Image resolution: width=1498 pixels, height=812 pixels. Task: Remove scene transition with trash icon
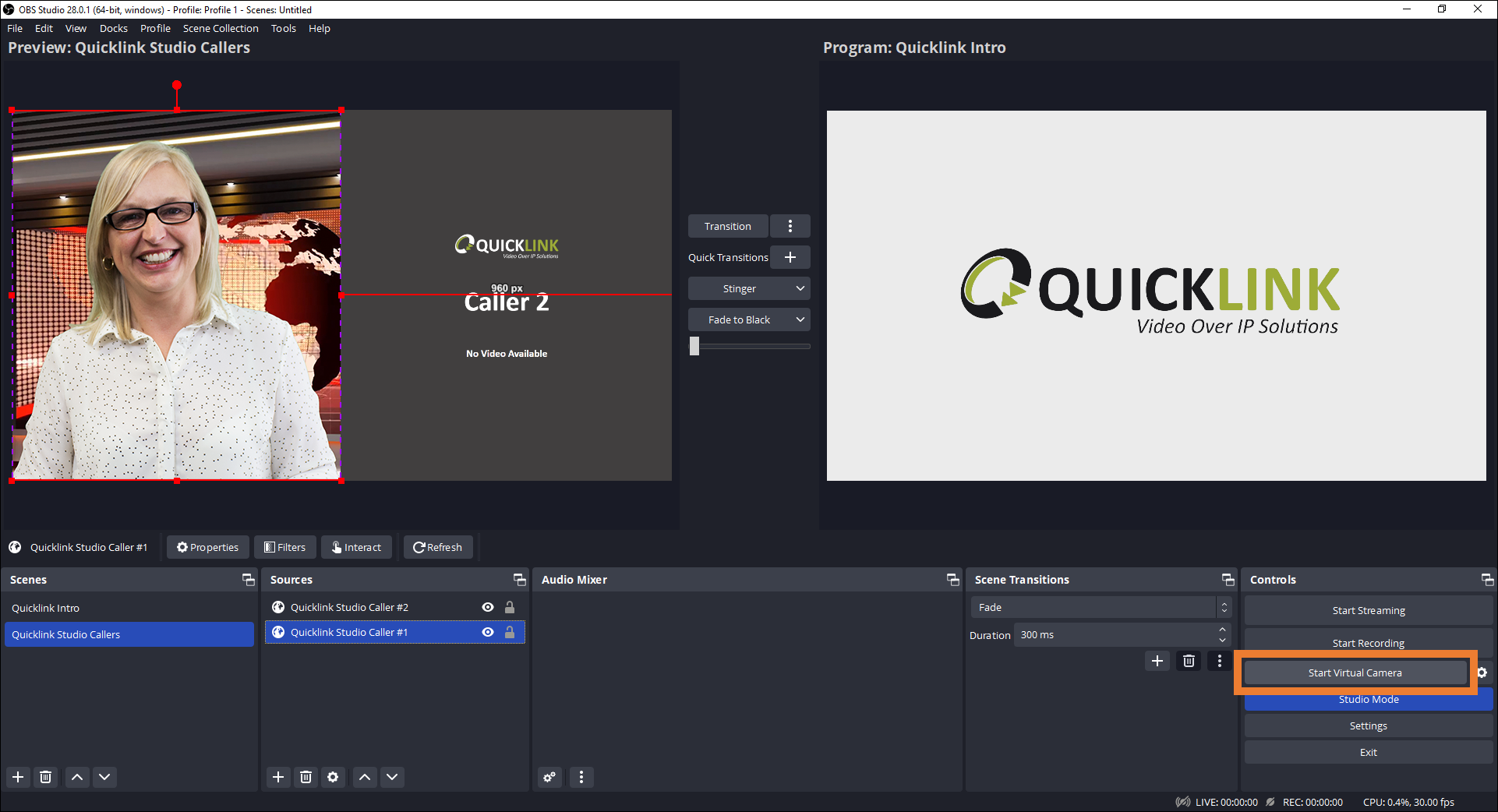pyautogui.click(x=1189, y=661)
